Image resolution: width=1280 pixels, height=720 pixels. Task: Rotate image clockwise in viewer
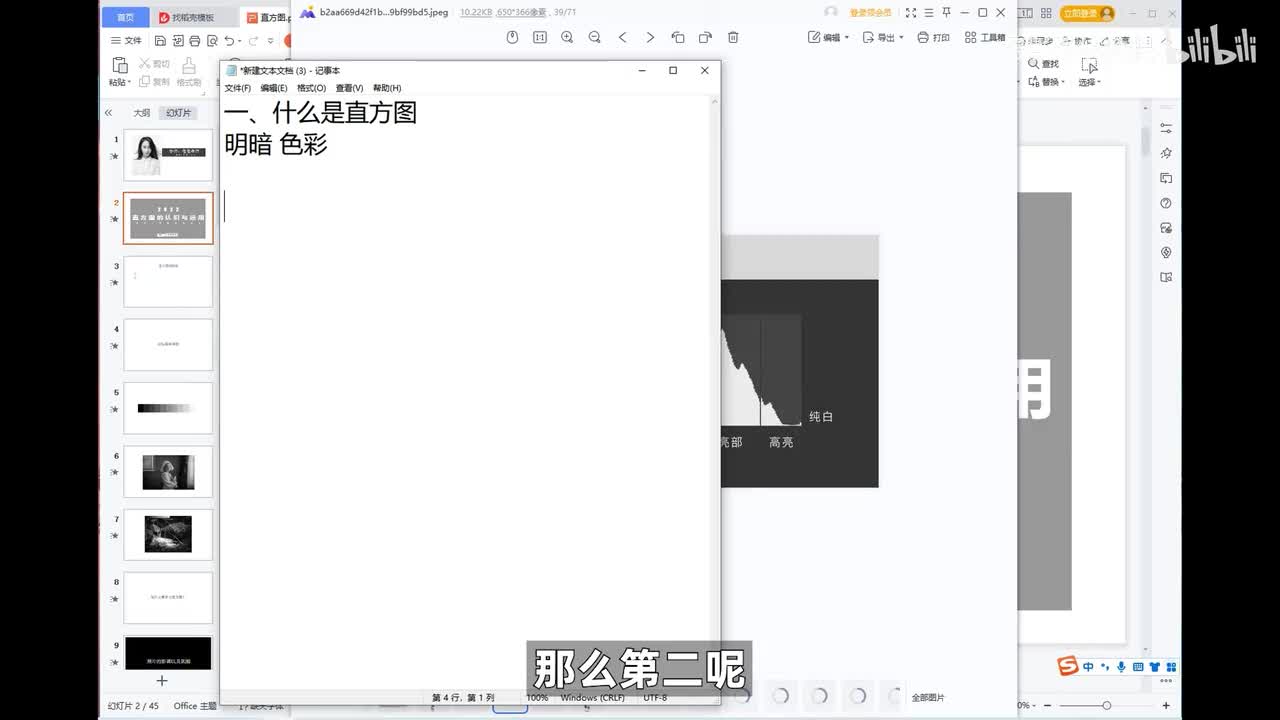(705, 37)
